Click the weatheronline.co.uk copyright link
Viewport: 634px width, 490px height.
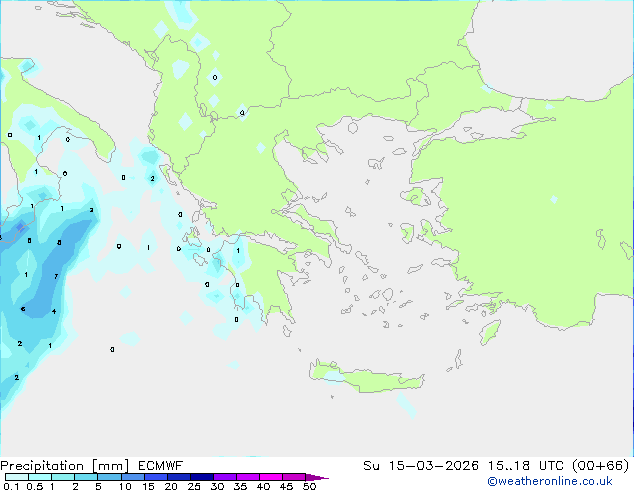click(549, 481)
